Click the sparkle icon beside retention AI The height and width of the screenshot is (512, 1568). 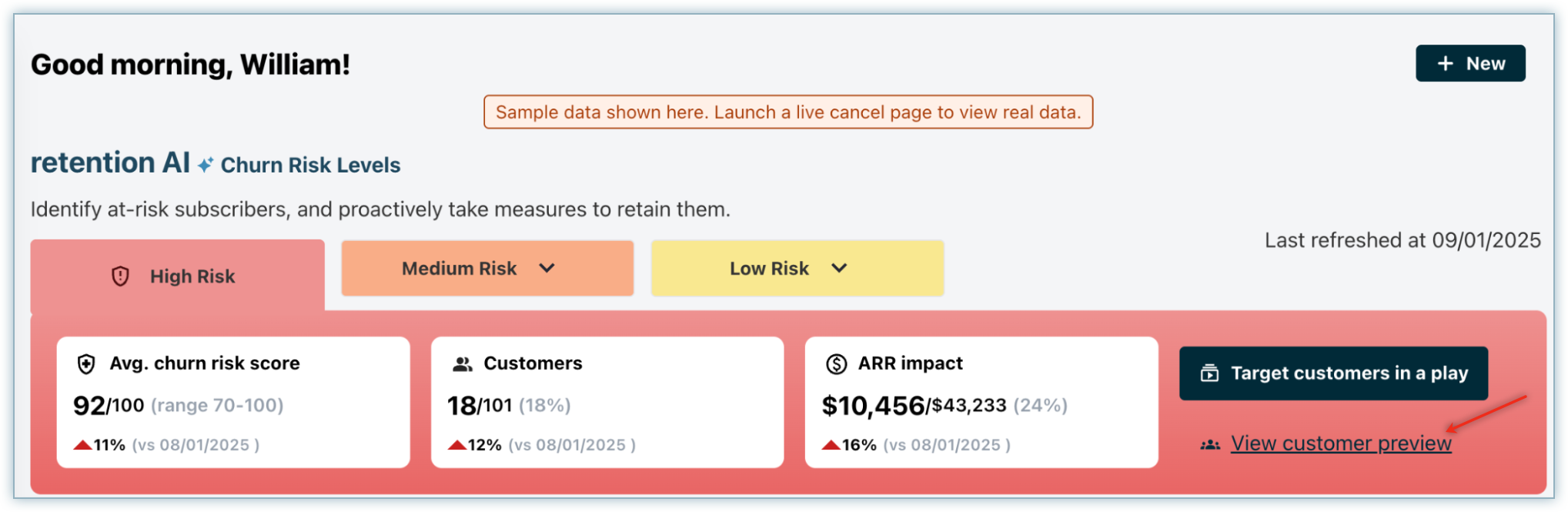point(205,165)
